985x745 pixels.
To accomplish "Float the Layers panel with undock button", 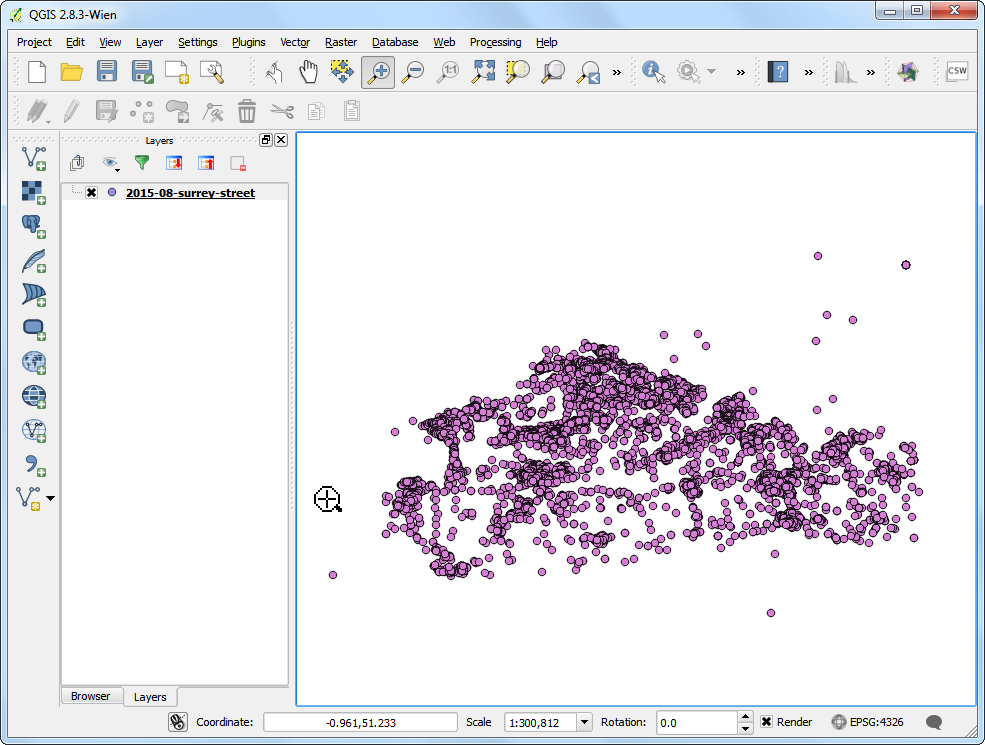I will click(266, 140).
